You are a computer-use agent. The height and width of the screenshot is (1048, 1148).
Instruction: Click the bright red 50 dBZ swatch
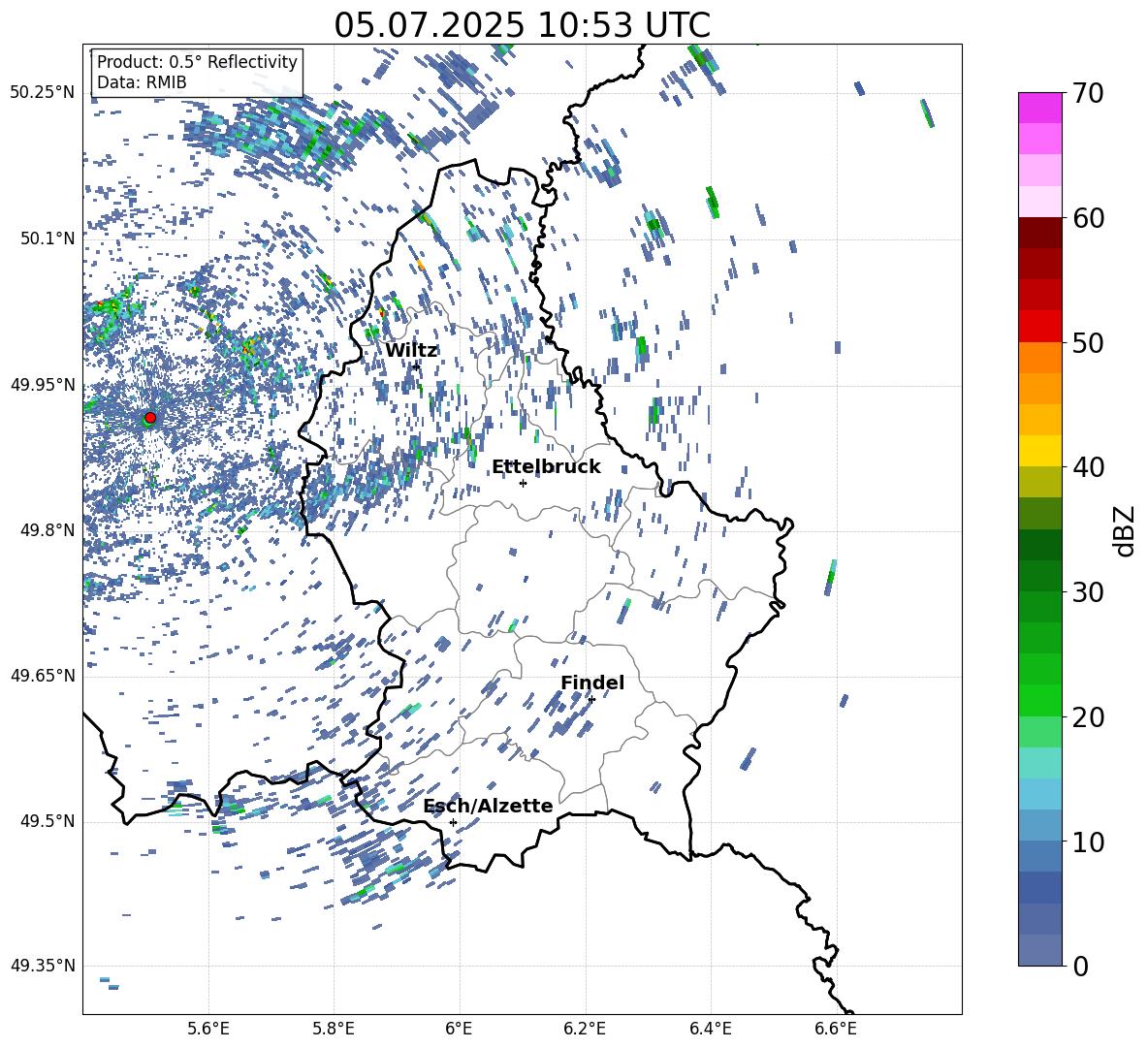pyautogui.click(x=1039, y=327)
